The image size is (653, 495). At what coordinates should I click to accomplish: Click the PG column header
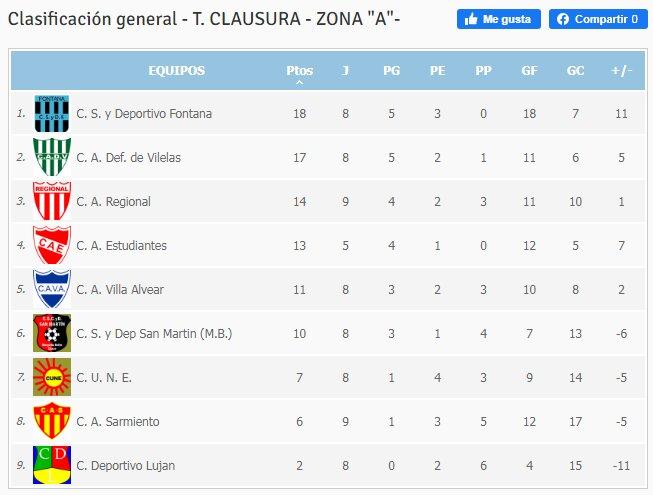[x=391, y=71]
